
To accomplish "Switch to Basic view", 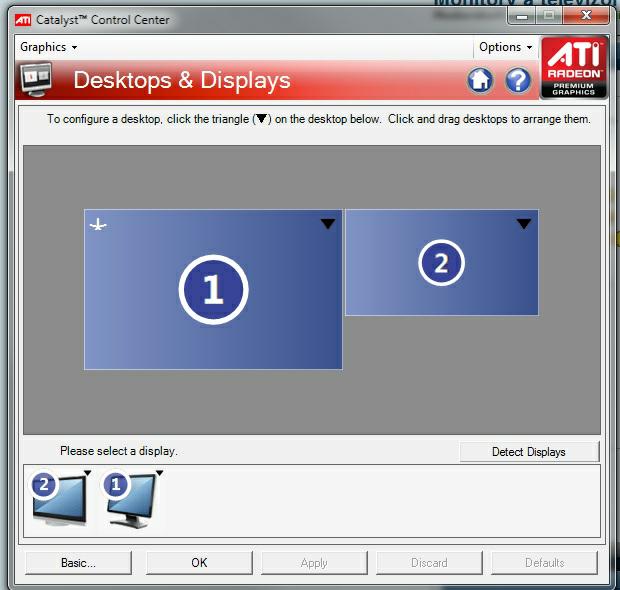I will tap(78, 563).
